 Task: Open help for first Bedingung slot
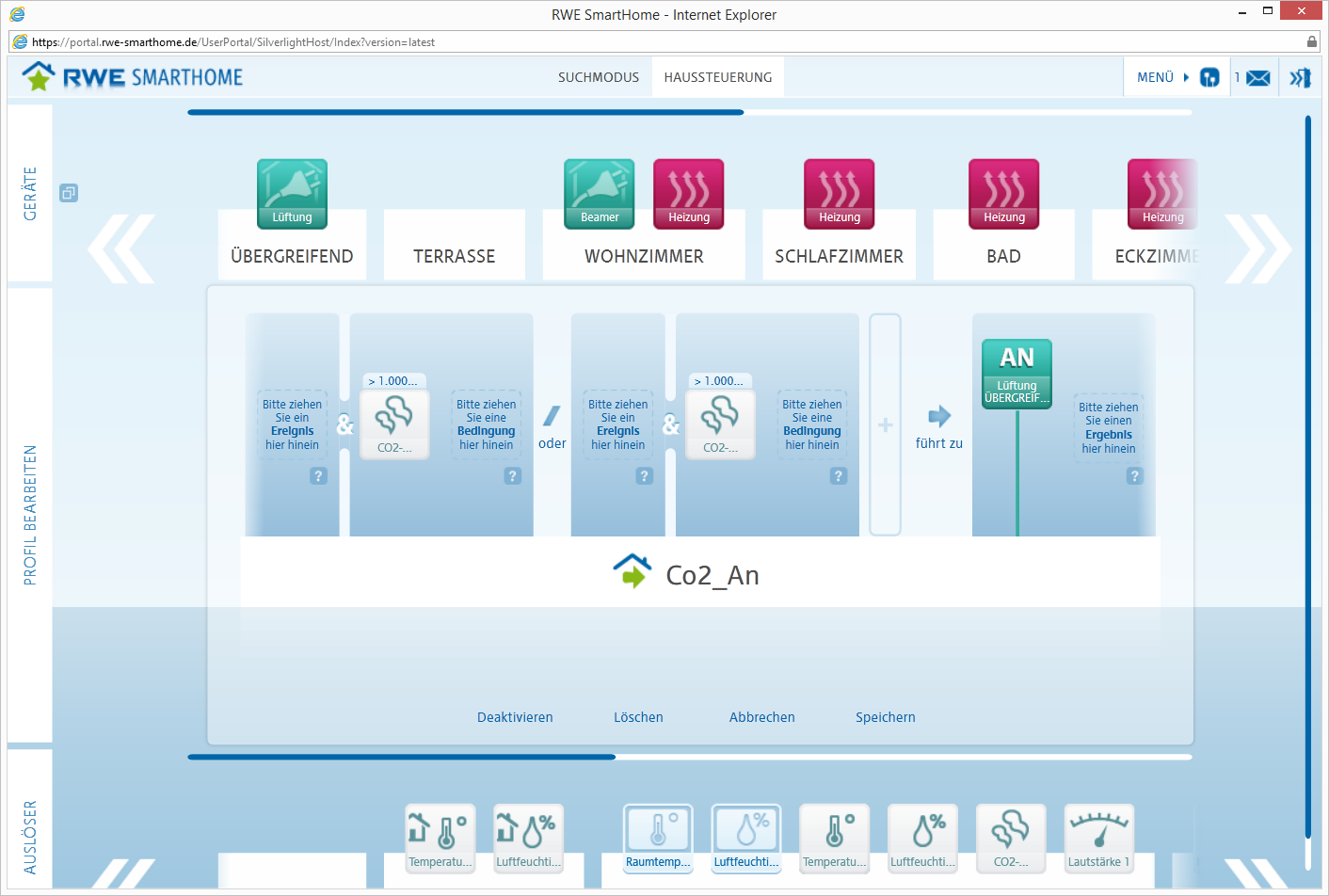(512, 476)
